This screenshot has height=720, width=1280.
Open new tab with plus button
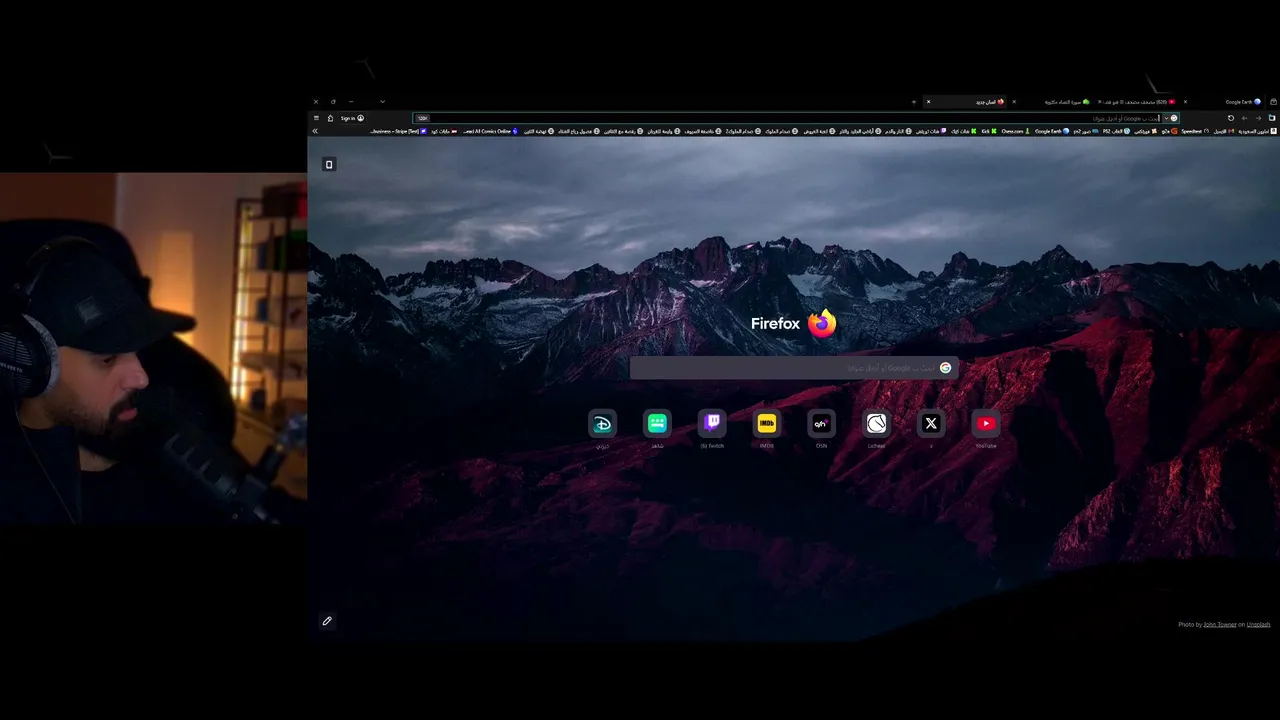pos(913,102)
